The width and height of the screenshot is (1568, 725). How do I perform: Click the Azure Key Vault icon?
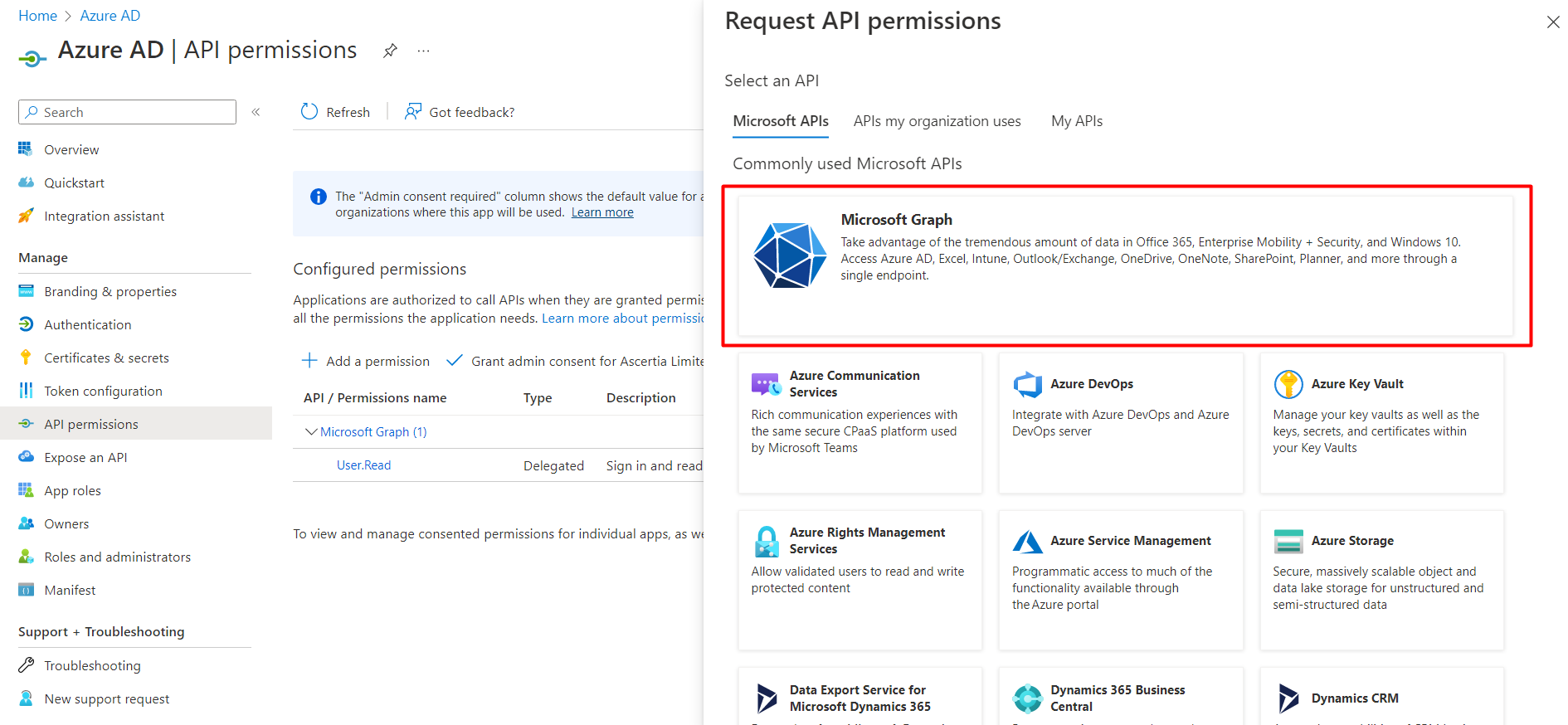click(1288, 384)
